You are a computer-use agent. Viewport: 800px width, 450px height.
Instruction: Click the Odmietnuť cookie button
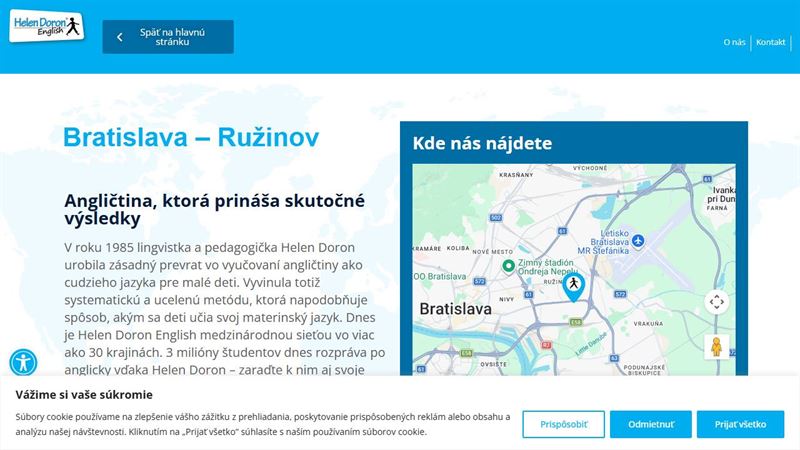tap(651, 424)
